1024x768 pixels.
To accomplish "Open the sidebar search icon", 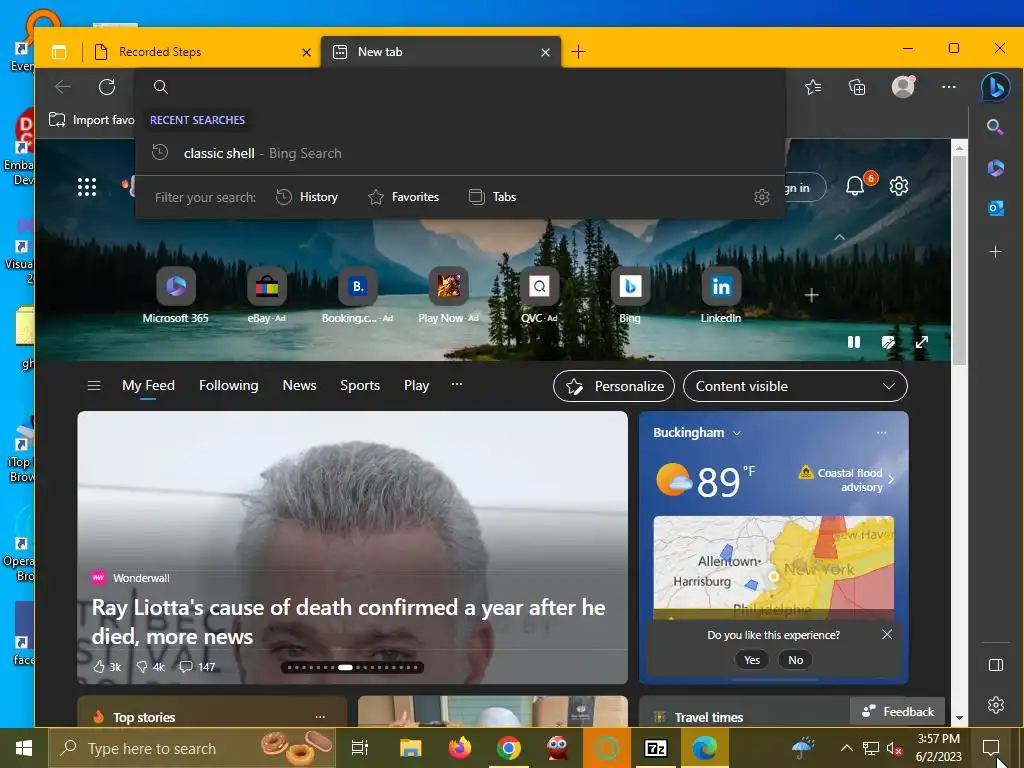I will pos(995,127).
